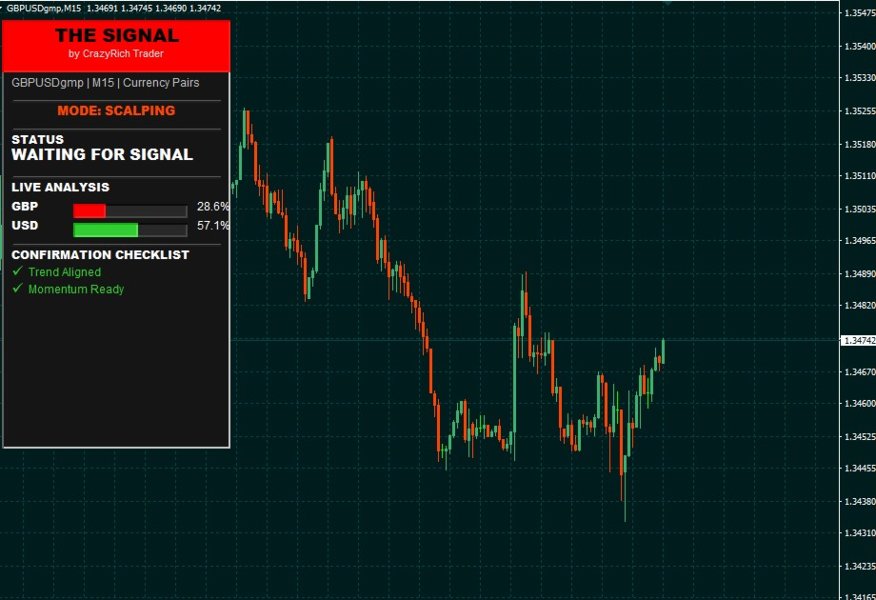This screenshot has height=600, width=876.
Task: Click the checkmark beside Momentum Ready
Action: point(17,288)
